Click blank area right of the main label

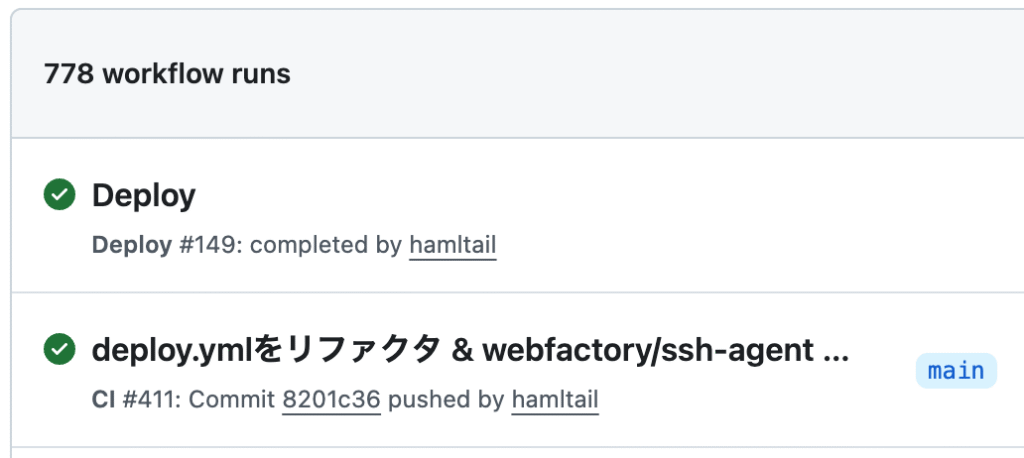click(x=1010, y=371)
